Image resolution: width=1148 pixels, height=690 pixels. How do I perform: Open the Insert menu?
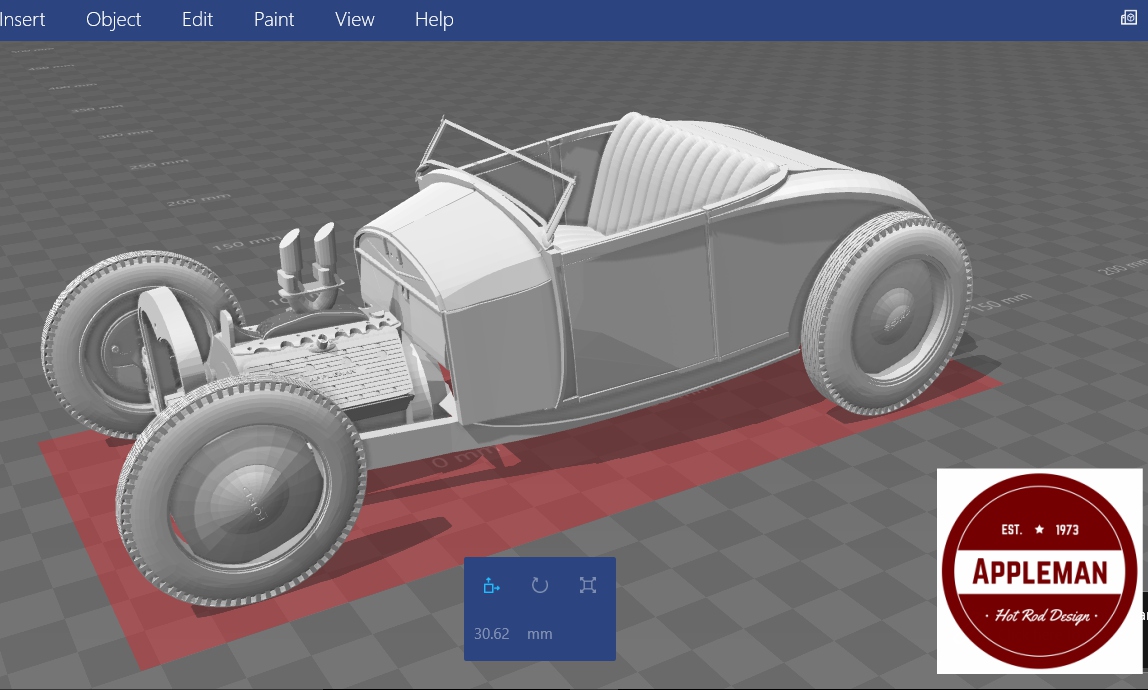(x=22, y=20)
